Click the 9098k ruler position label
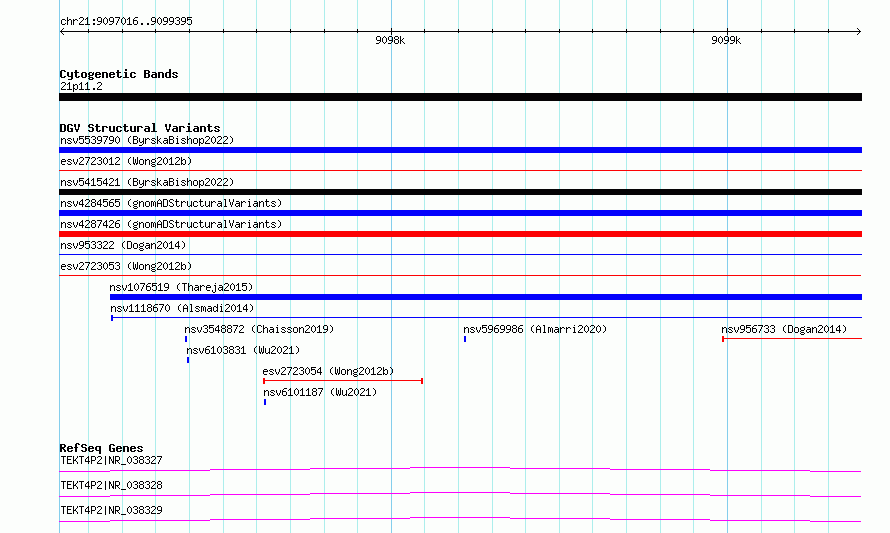 click(390, 40)
